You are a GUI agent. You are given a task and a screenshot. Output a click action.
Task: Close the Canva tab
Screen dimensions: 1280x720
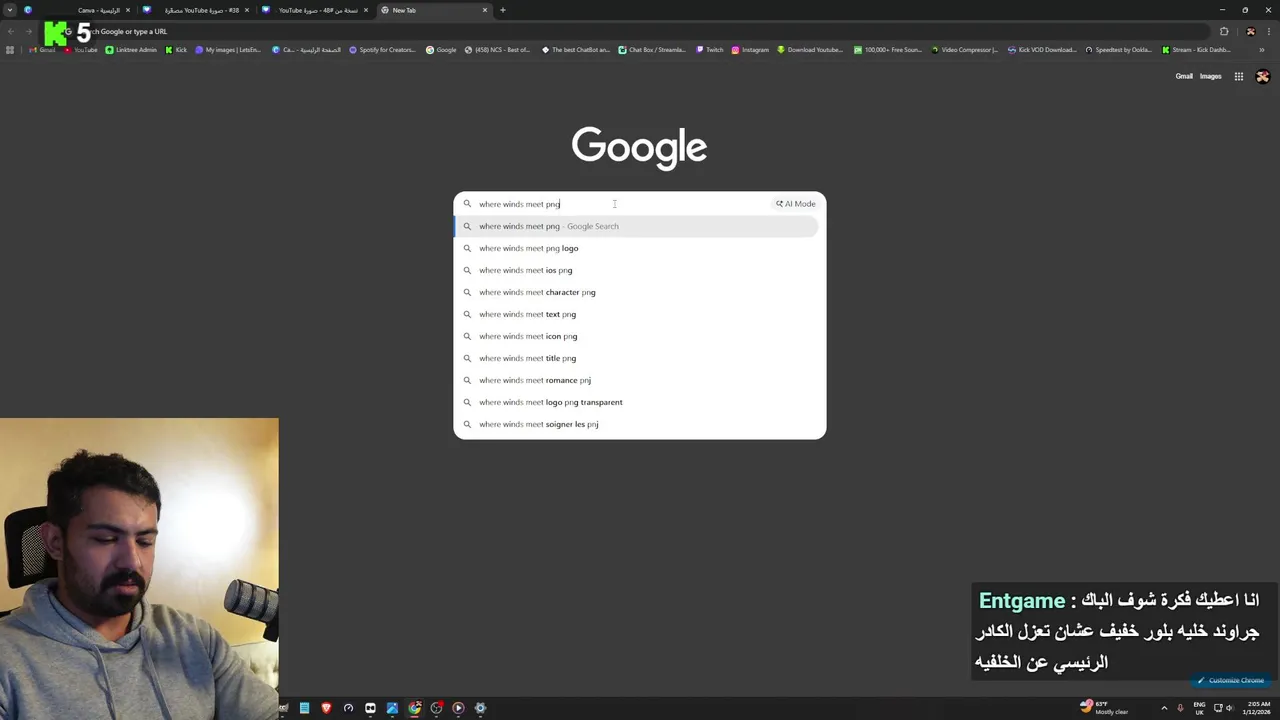coord(128,10)
